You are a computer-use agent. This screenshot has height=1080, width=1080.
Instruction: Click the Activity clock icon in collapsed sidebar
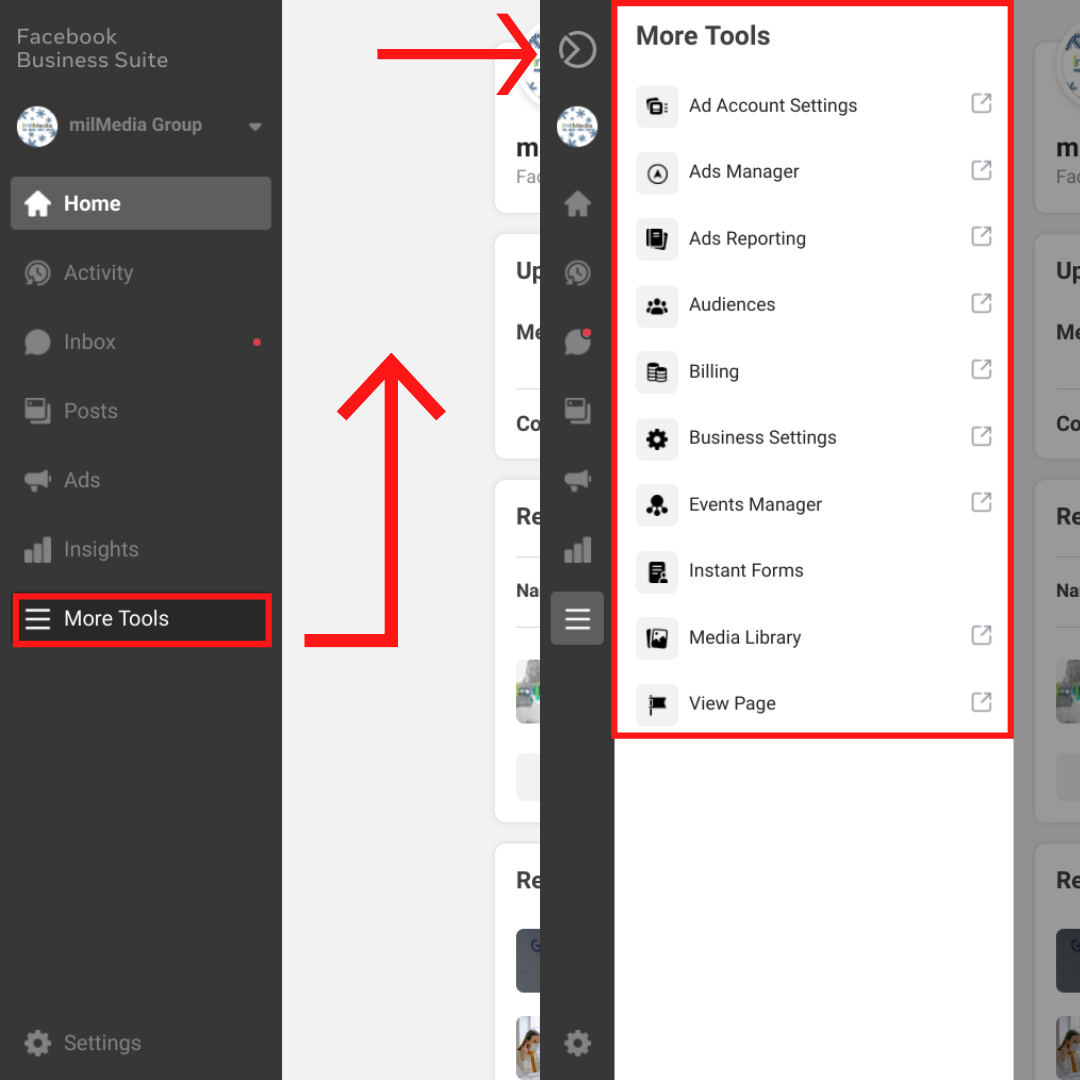point(577,273)
